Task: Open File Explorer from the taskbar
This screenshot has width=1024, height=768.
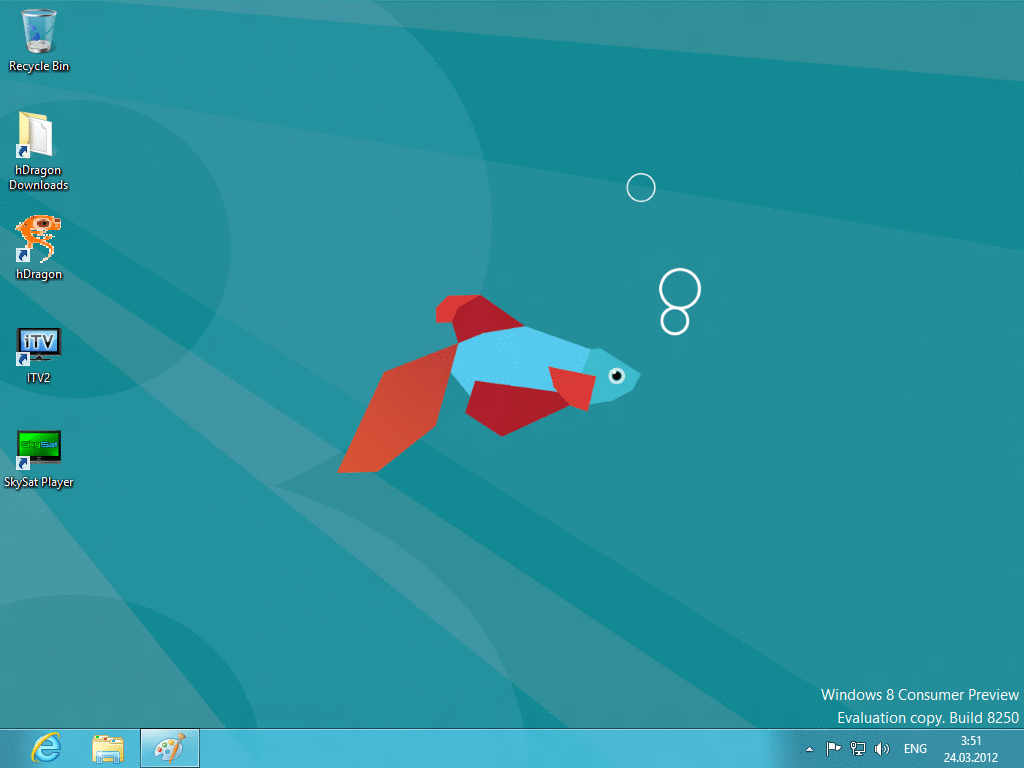Action: click(x=108, y=748)
